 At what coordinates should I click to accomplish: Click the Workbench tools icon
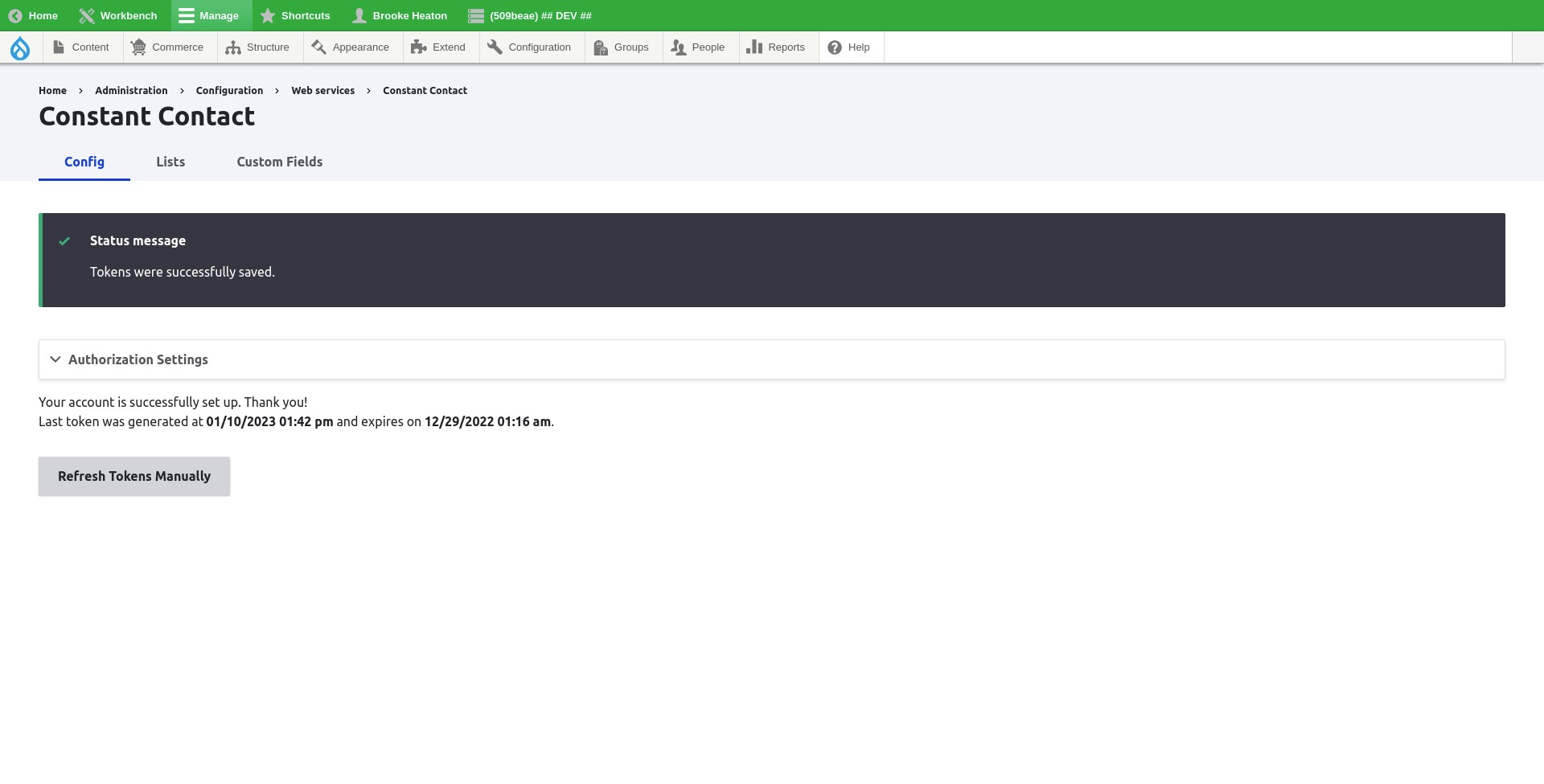click(87, 16)
